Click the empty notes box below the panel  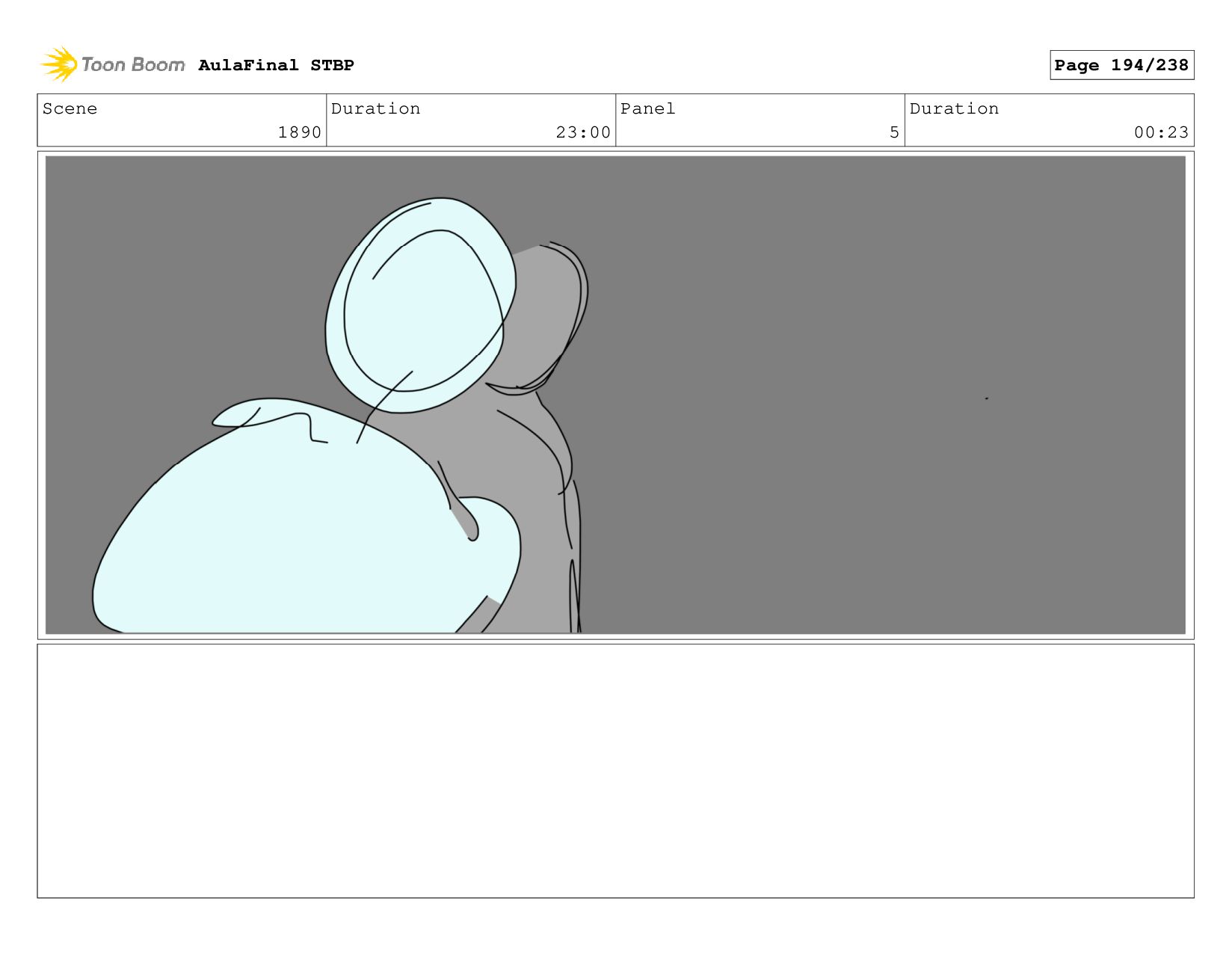click(x=615, y=771)
